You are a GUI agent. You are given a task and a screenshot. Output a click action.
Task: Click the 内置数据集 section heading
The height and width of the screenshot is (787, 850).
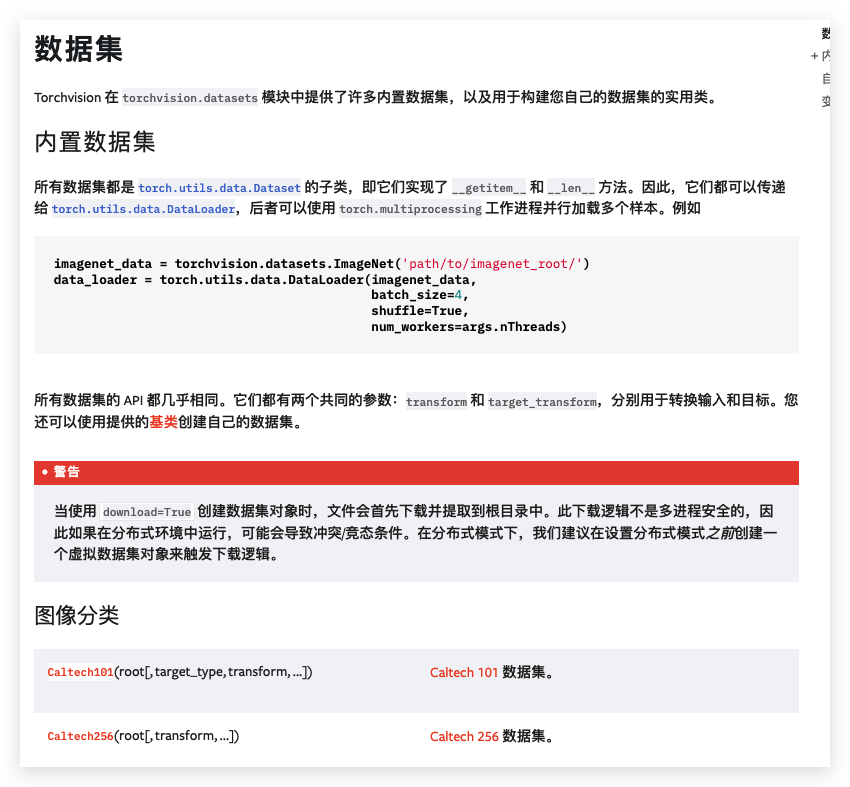point(95,142)
